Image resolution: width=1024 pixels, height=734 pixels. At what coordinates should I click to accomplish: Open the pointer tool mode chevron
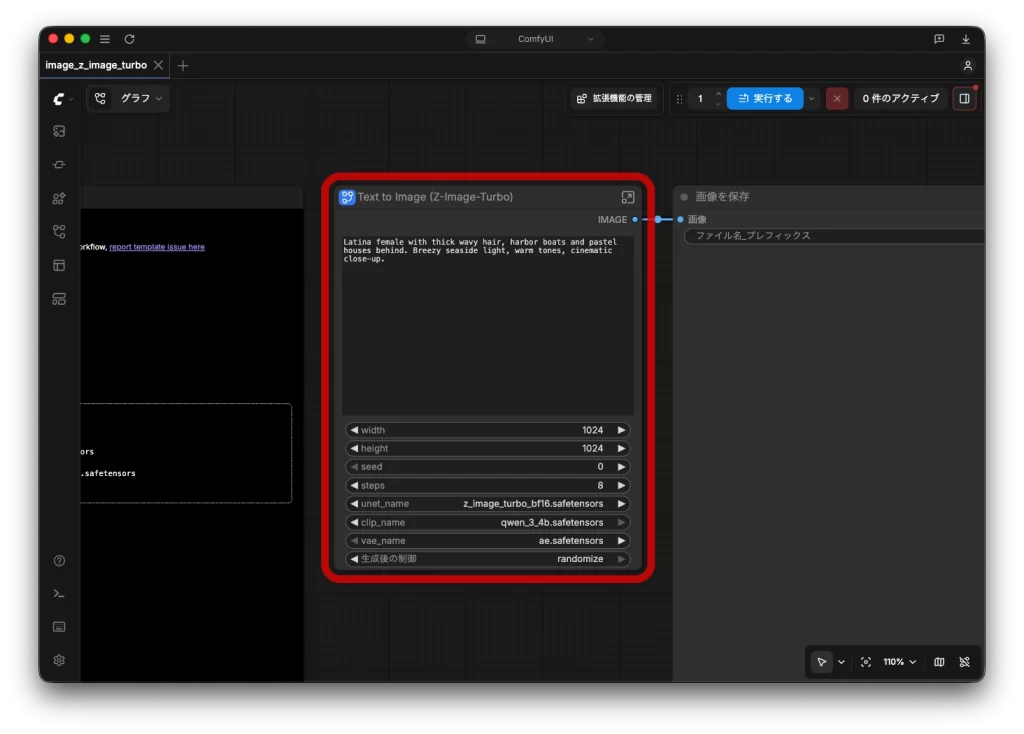pyautogui.click(x=841, y=662)
